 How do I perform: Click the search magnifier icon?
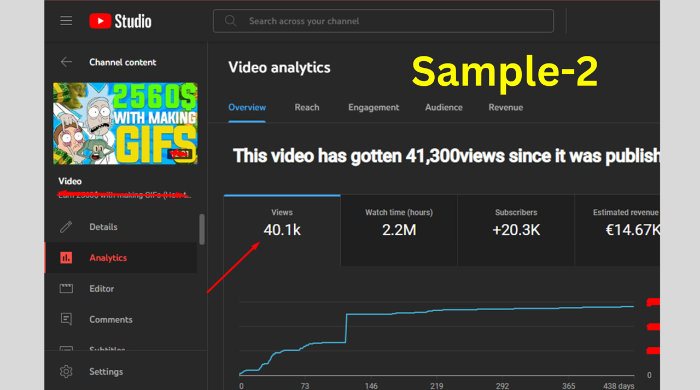230,21
